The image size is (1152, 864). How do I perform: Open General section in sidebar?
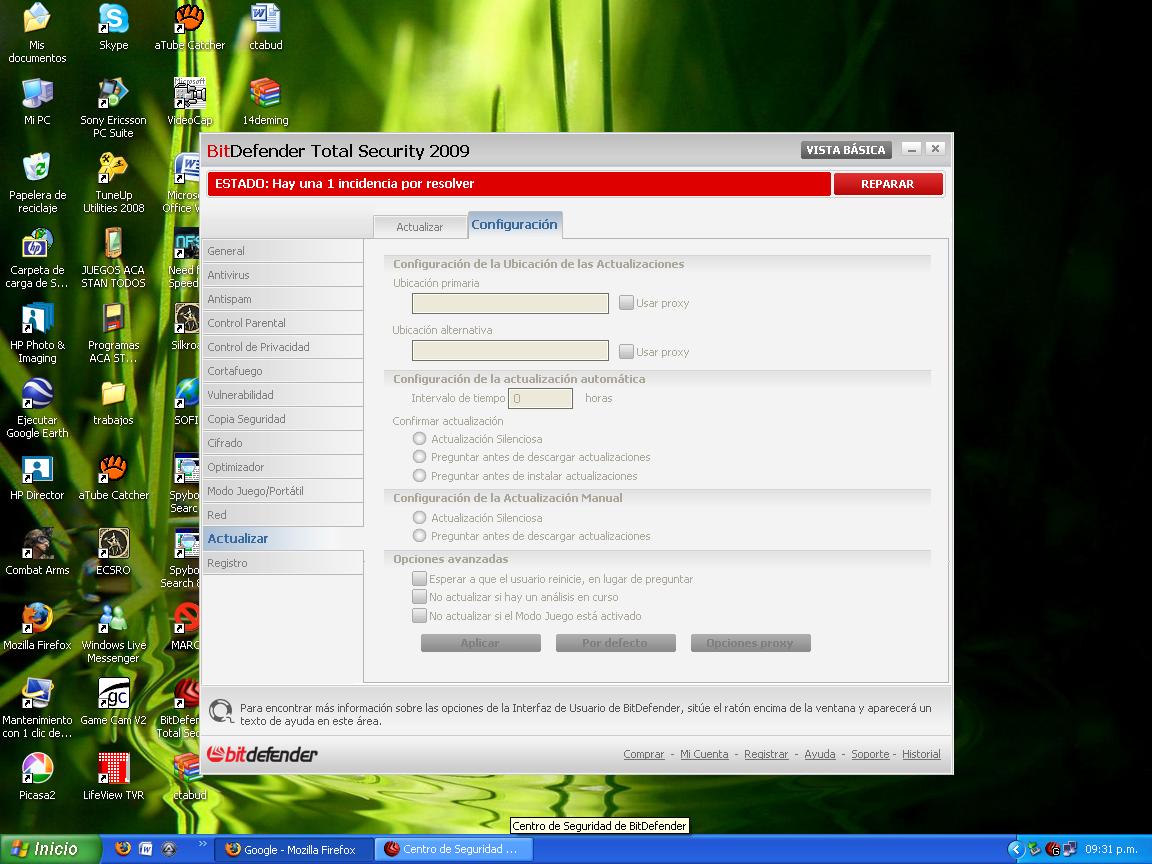coord(283,251)
